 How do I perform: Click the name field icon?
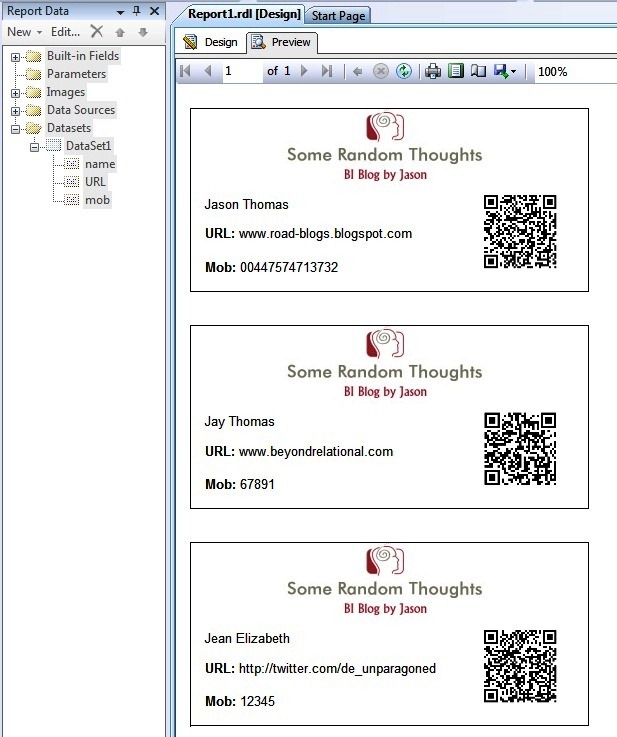pyautogui.click(x=71, y=164)
